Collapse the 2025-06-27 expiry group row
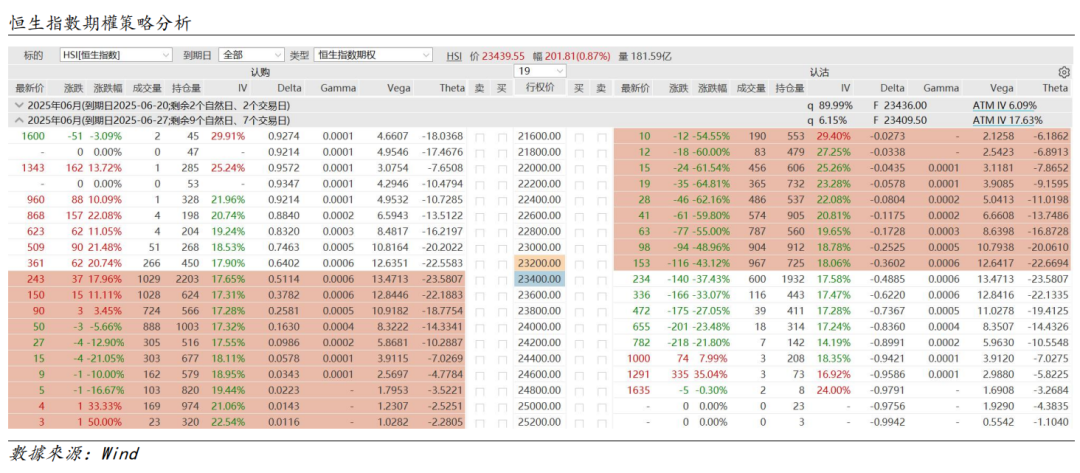1080x473 pixels. (20, 120)
